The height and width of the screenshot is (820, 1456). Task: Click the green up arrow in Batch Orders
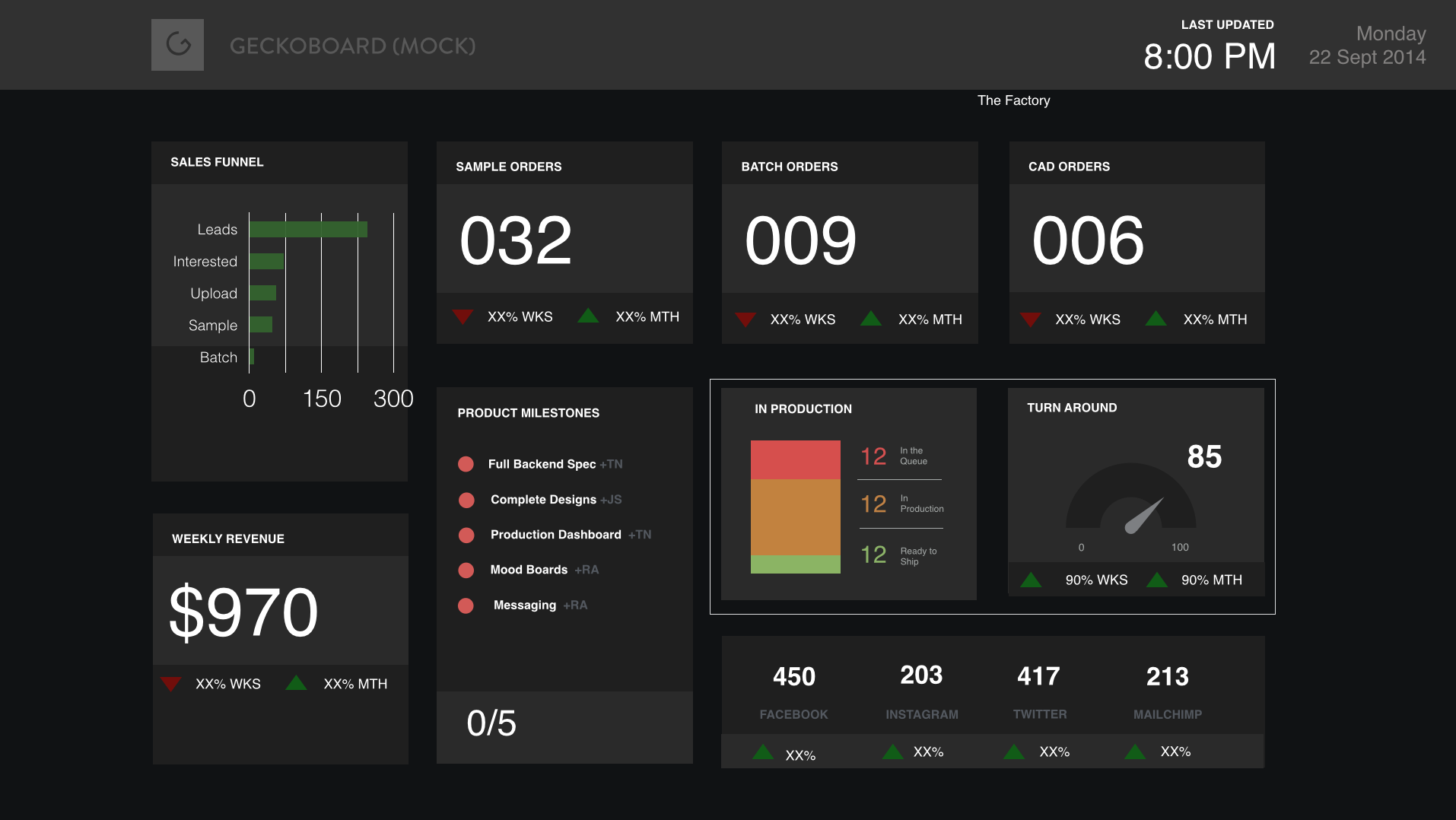(x=871, y=318)
